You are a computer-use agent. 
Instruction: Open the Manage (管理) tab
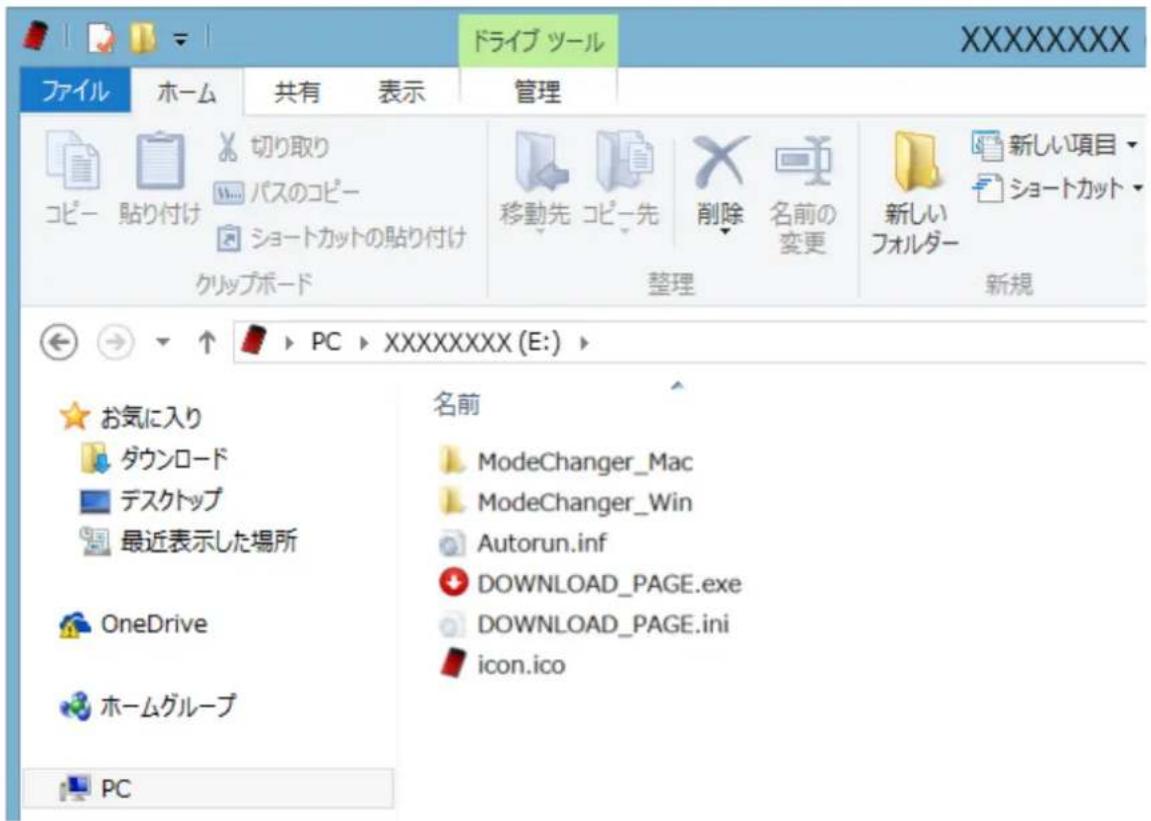coord(537,92)
